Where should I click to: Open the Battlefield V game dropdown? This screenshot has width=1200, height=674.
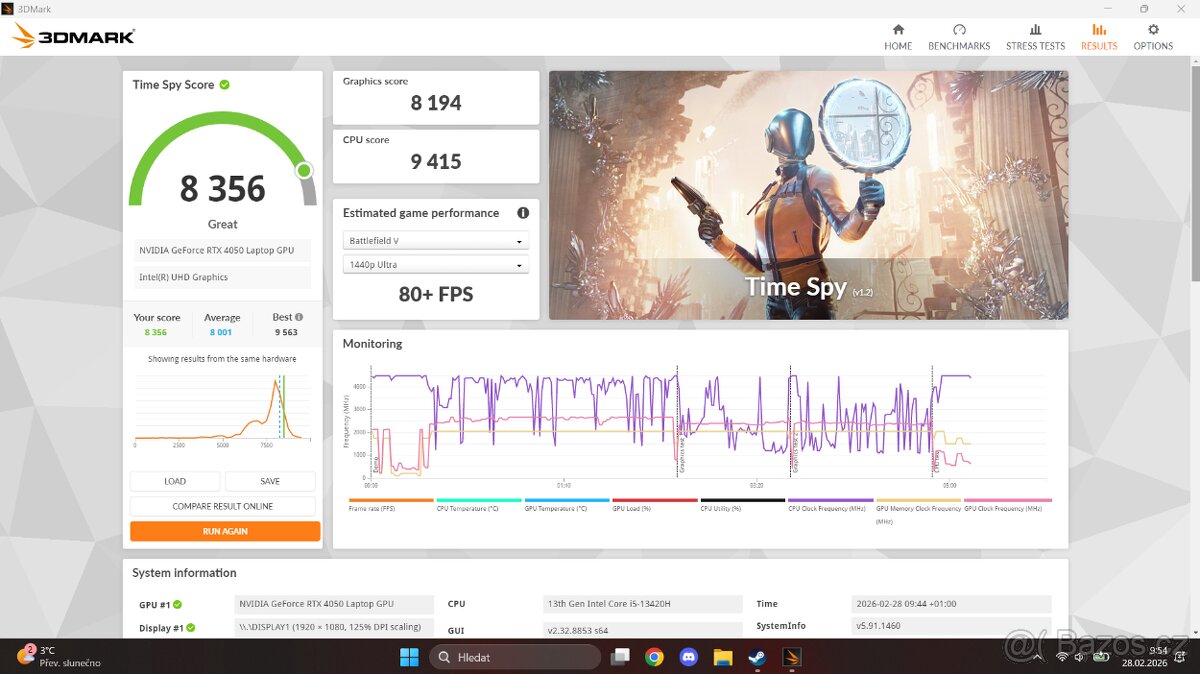click(435, 240)
